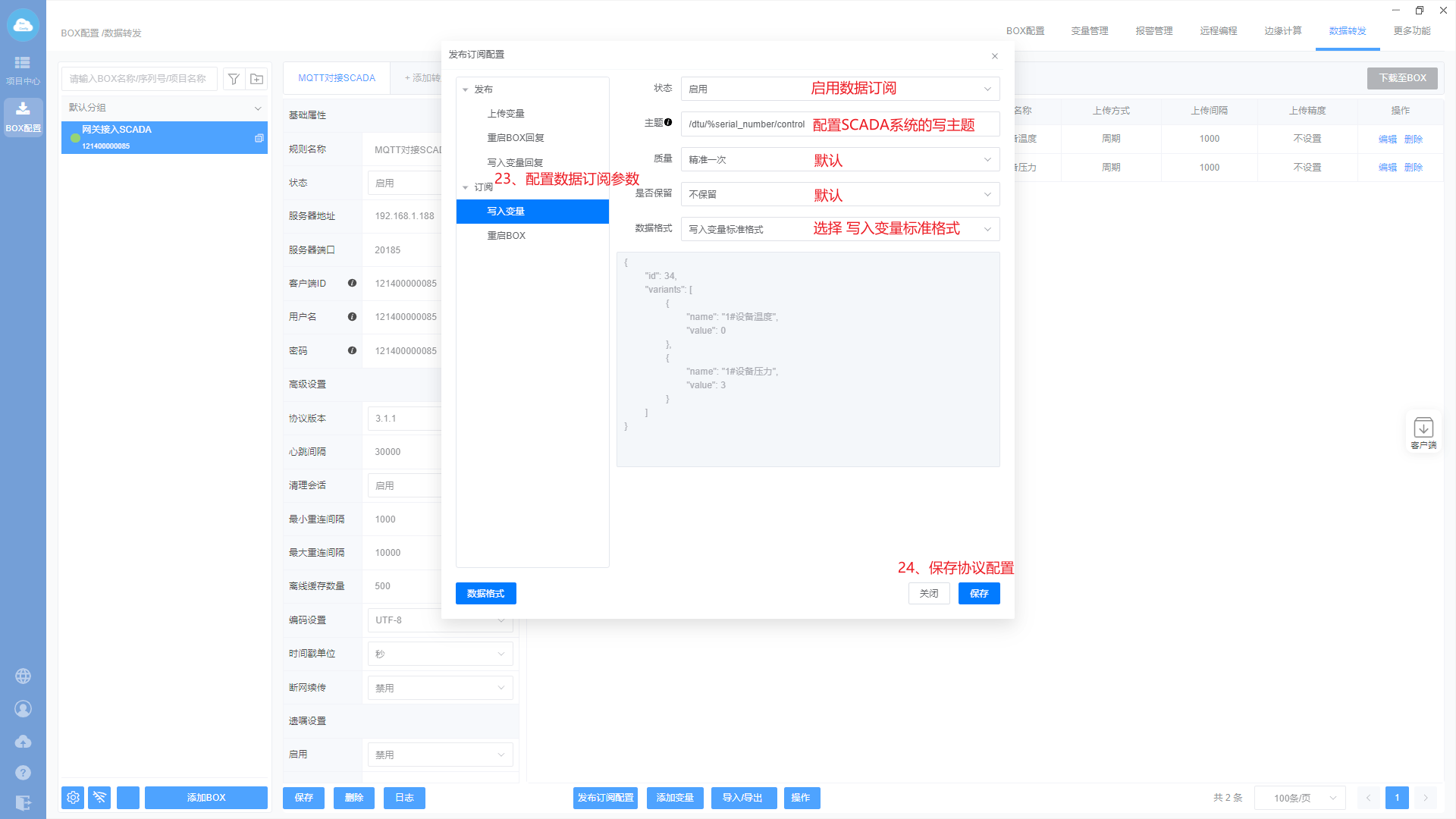The image size is (1456, 819).
Task: Open the help question mark icon
Action: tap(24, 773)
